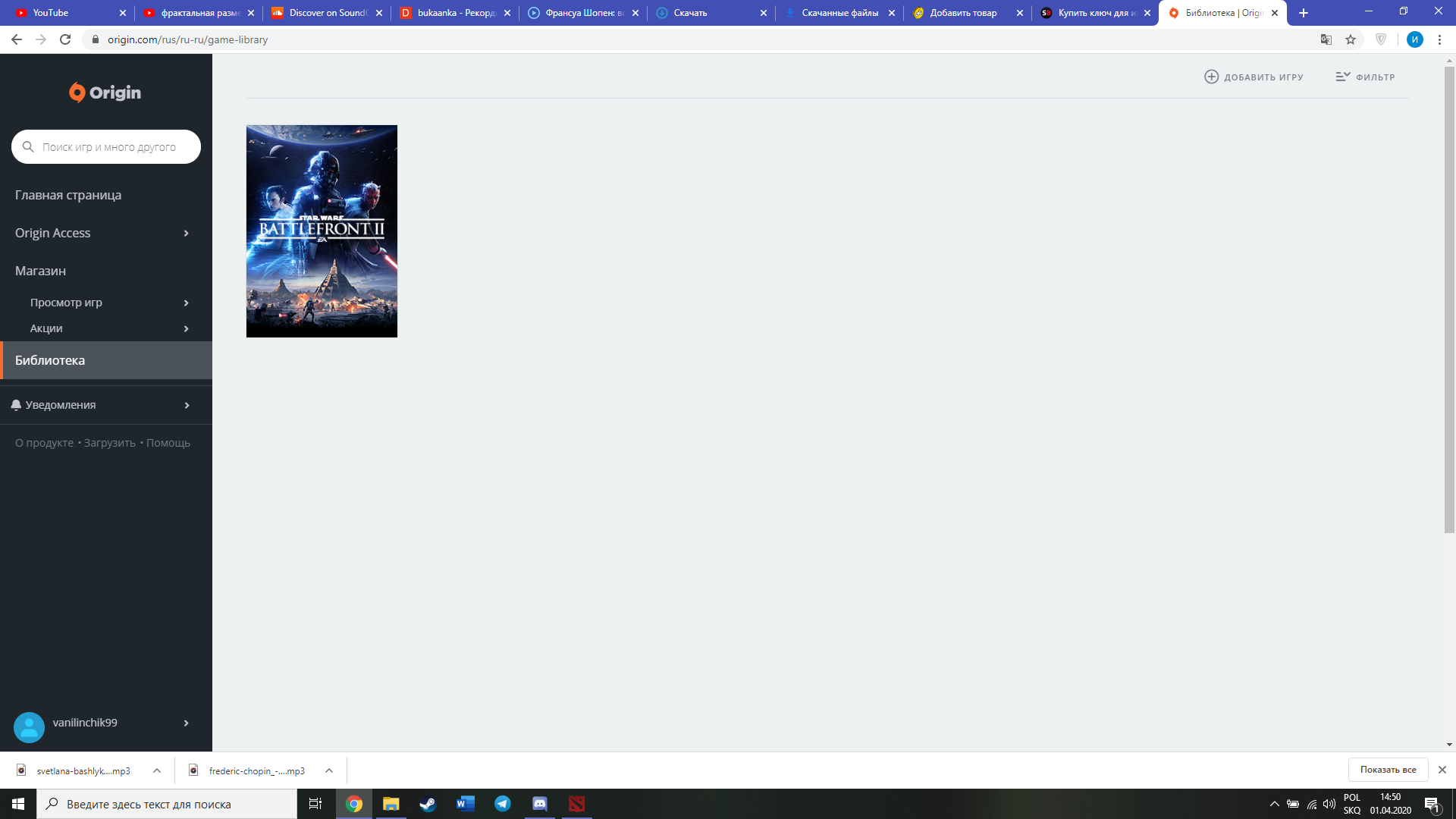The width and height of the screenshot is (1456, 819).
Task: Bookmark page with the star icon
Action: click(1351, 39)
